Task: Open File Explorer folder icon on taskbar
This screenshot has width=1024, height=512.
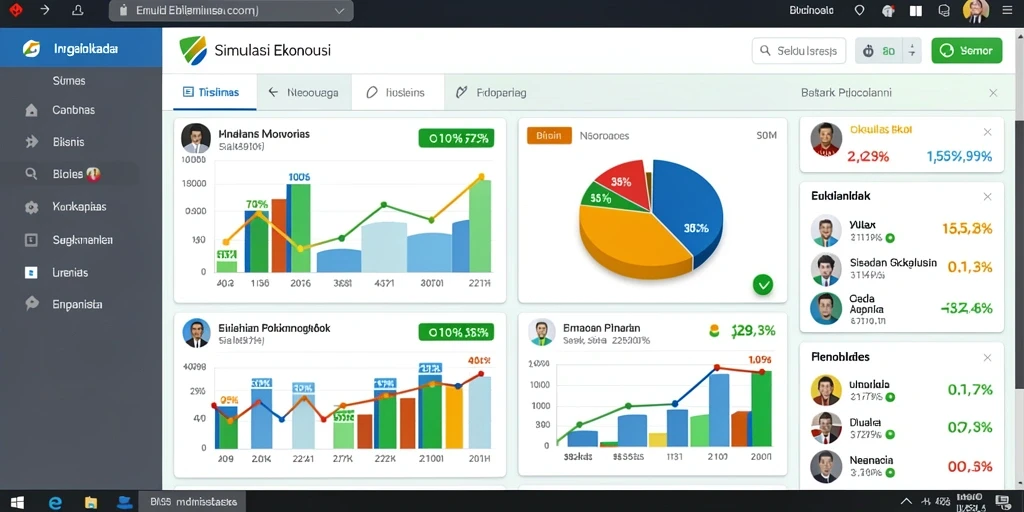Action: click(90, 502)
